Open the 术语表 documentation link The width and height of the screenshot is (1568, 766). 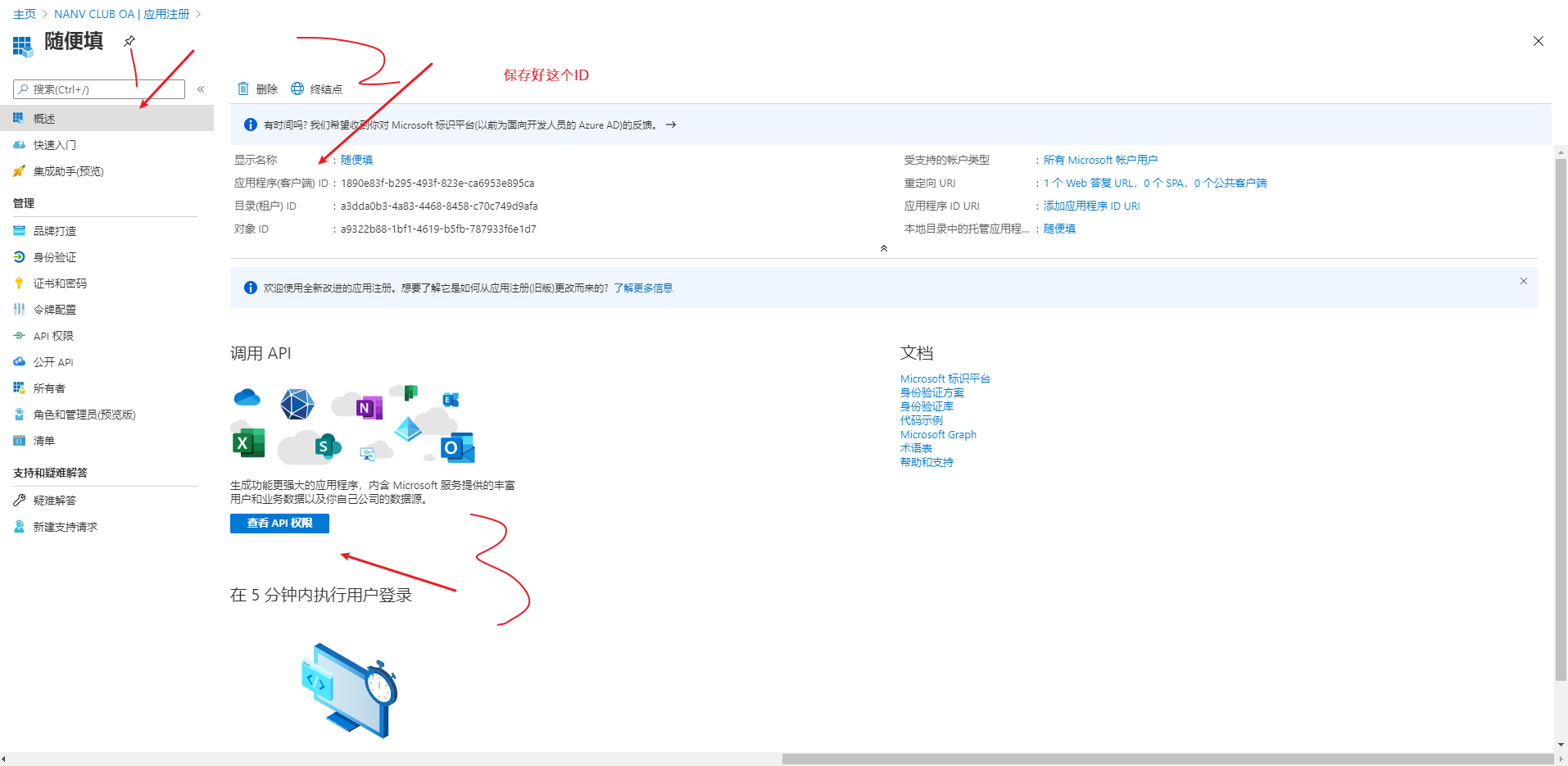(916, 448)
